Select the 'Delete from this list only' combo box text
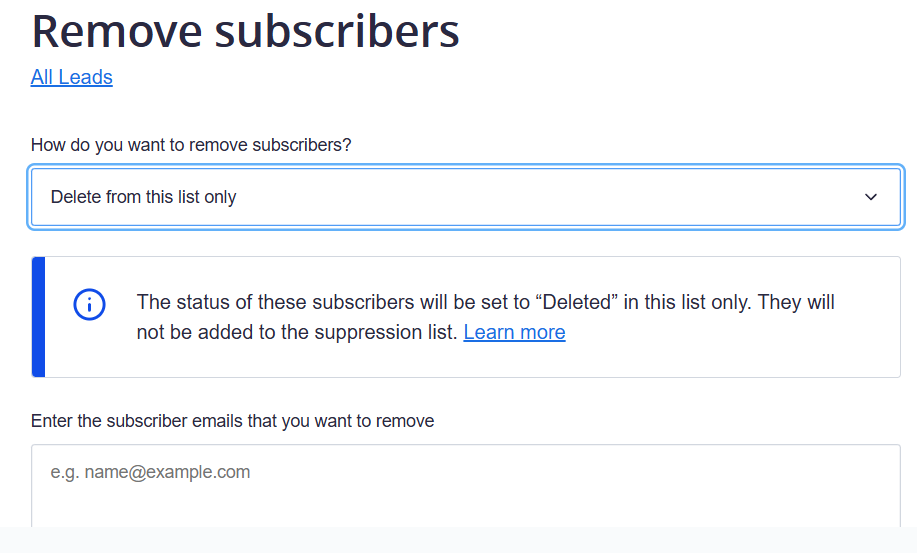The image size is (917, 553). pos(143,197)
